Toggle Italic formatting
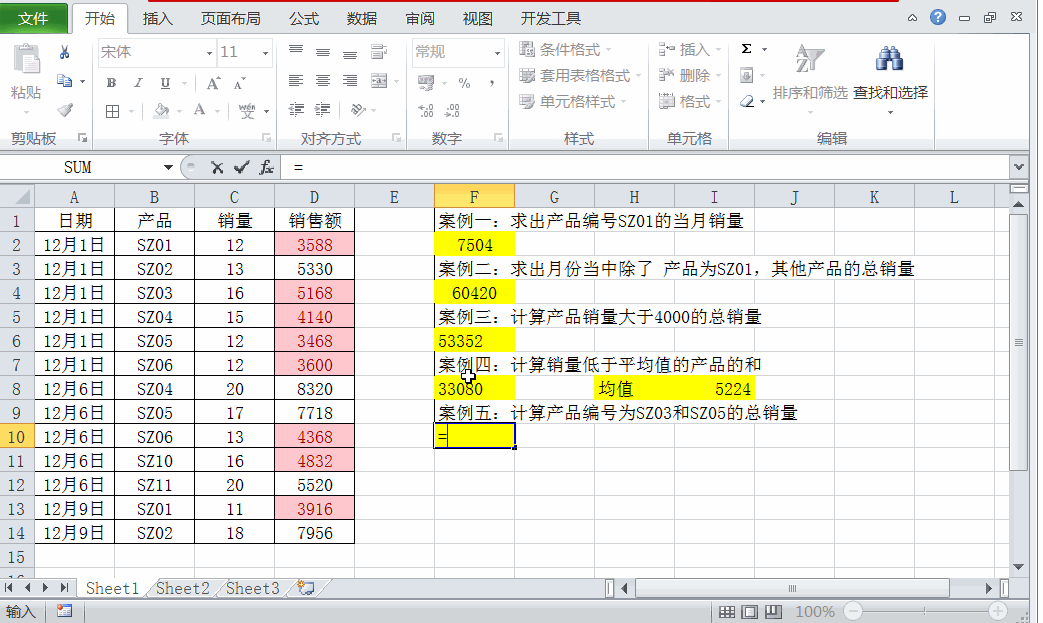 click(138, 82)
